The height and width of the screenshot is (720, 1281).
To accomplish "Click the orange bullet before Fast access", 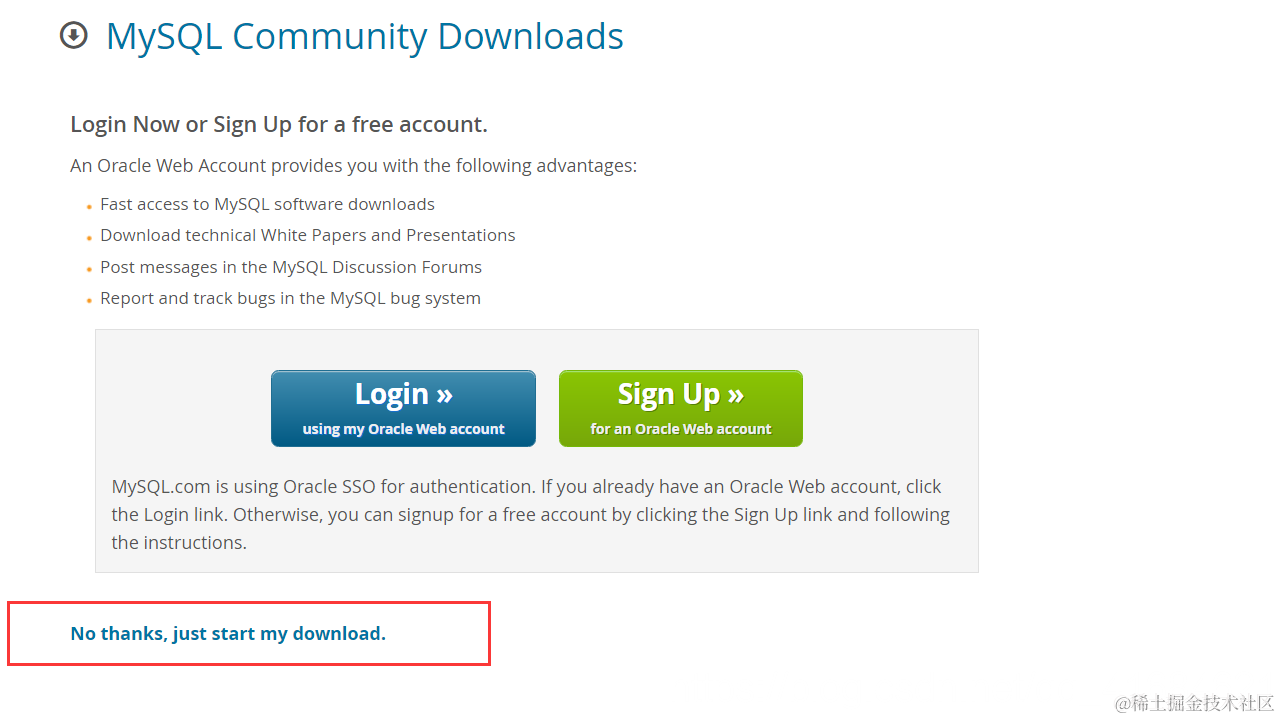I will tap(89, 207).
